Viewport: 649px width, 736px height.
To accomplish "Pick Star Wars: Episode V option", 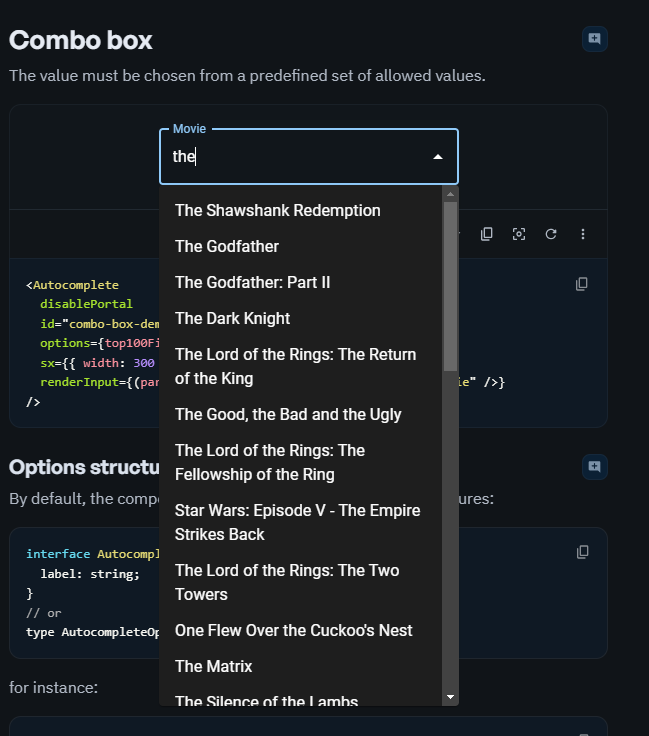I will click(x=297, y=522).
